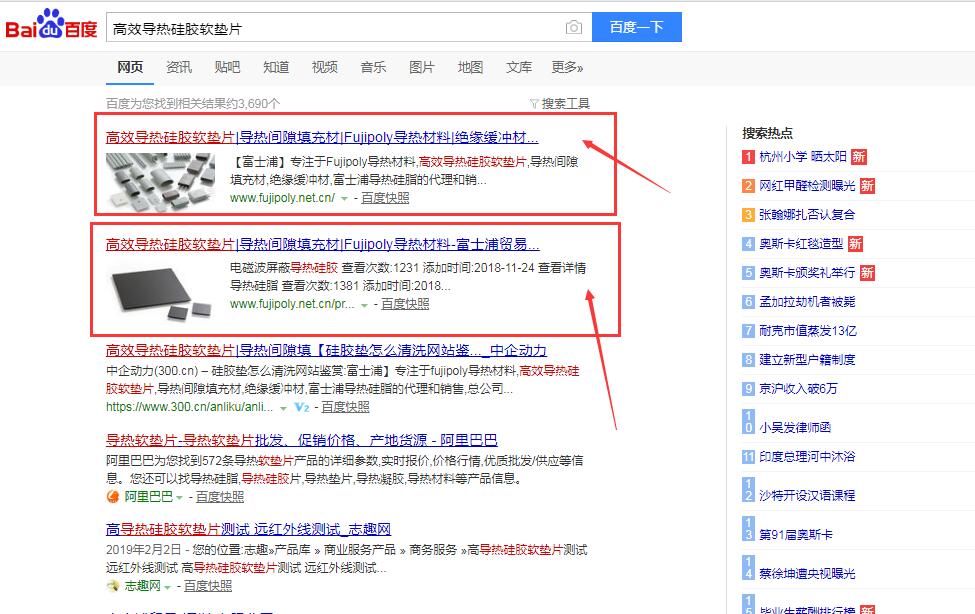Switch to the 图片 tab
The height and width of the screenshot is (614, 975).
pos(421,67)
